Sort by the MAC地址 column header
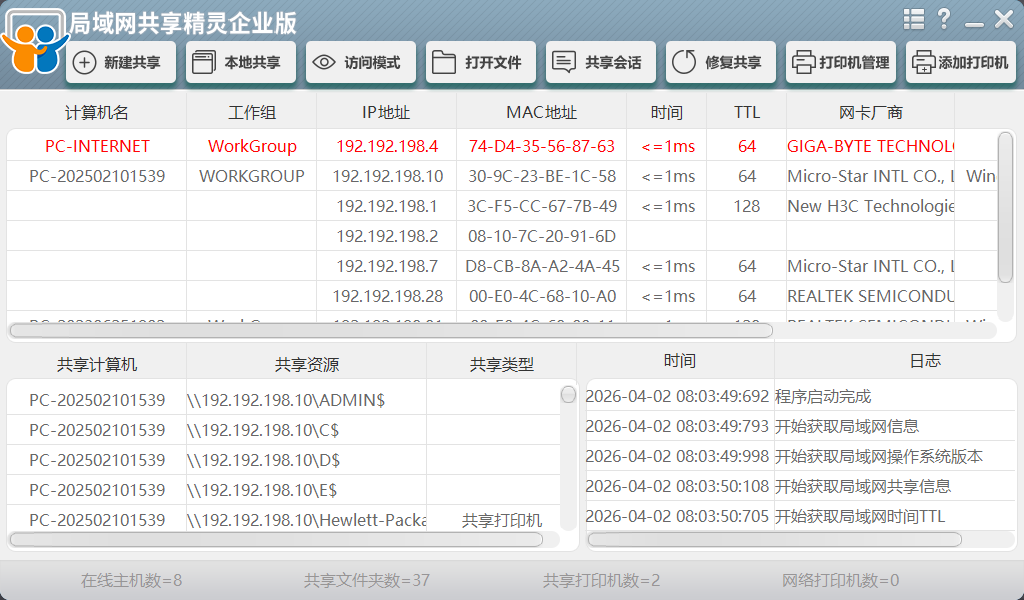The height and width of the screenshot is (600, 1024). tap(541, 113)
